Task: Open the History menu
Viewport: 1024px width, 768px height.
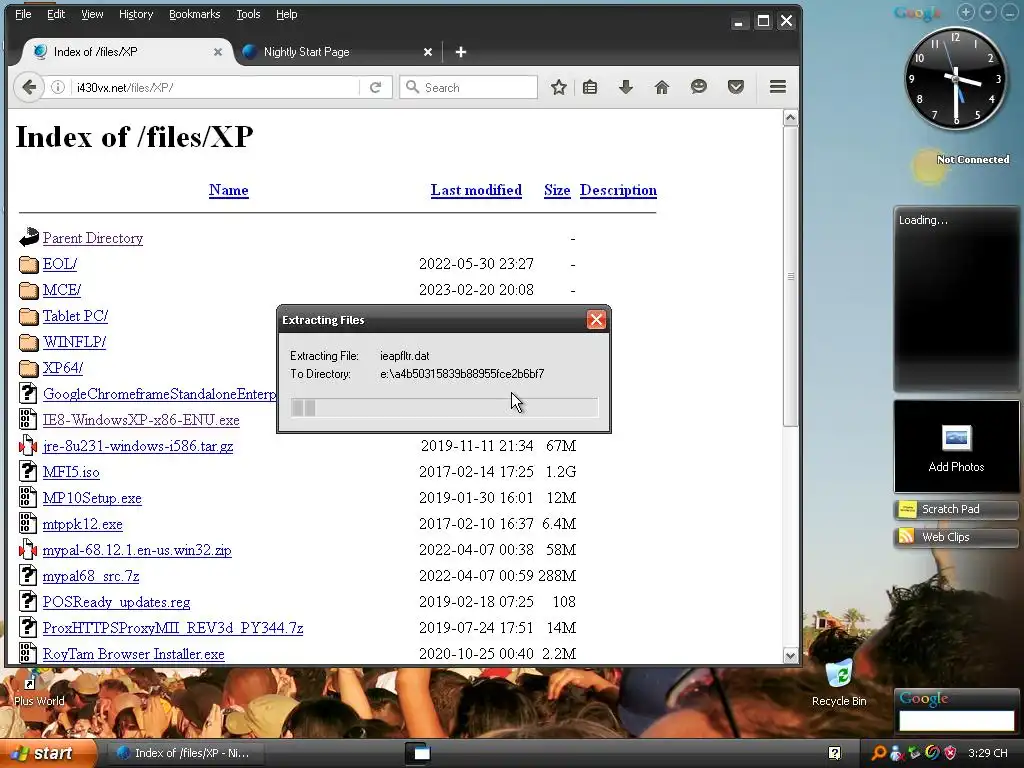Action: [x=136, y=14]
